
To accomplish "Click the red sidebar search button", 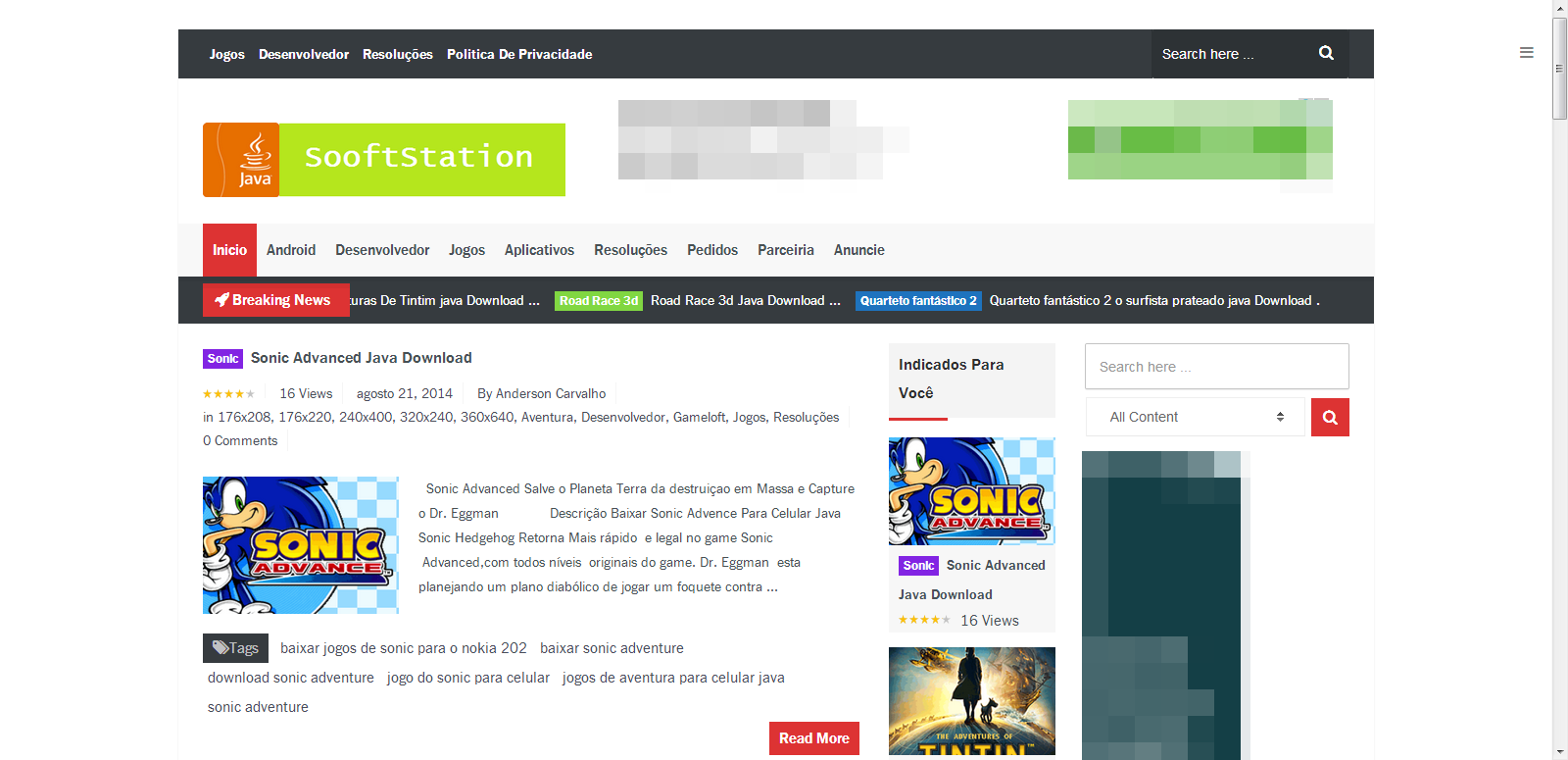I will click(x=1330, y=417).
